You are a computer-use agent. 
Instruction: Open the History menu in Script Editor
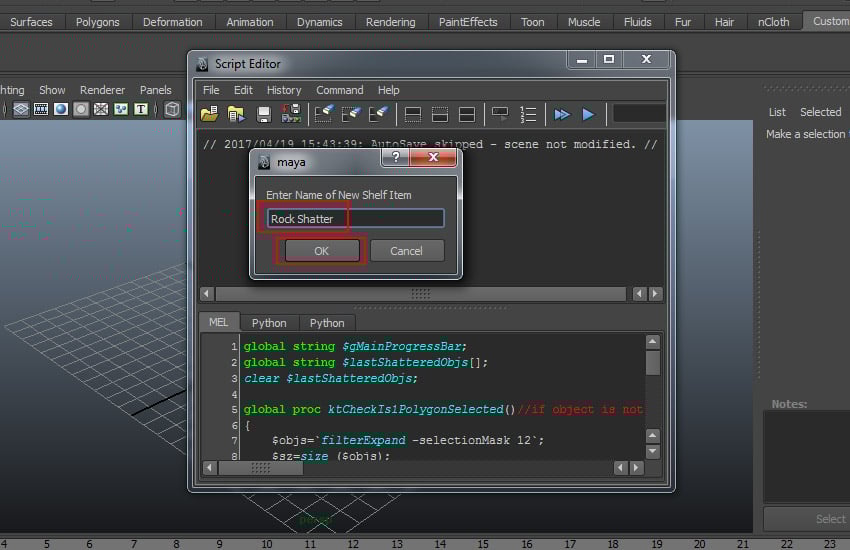(284, 90)
